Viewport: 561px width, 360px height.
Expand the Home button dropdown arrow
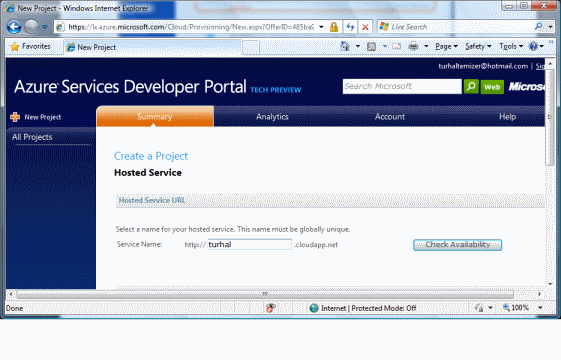click(357, 46)
